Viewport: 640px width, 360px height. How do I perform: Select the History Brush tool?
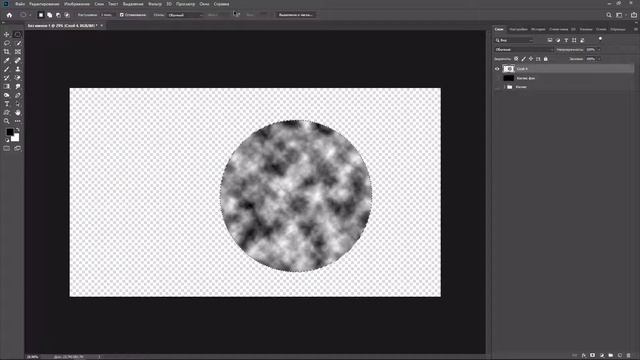click(7, 78)
